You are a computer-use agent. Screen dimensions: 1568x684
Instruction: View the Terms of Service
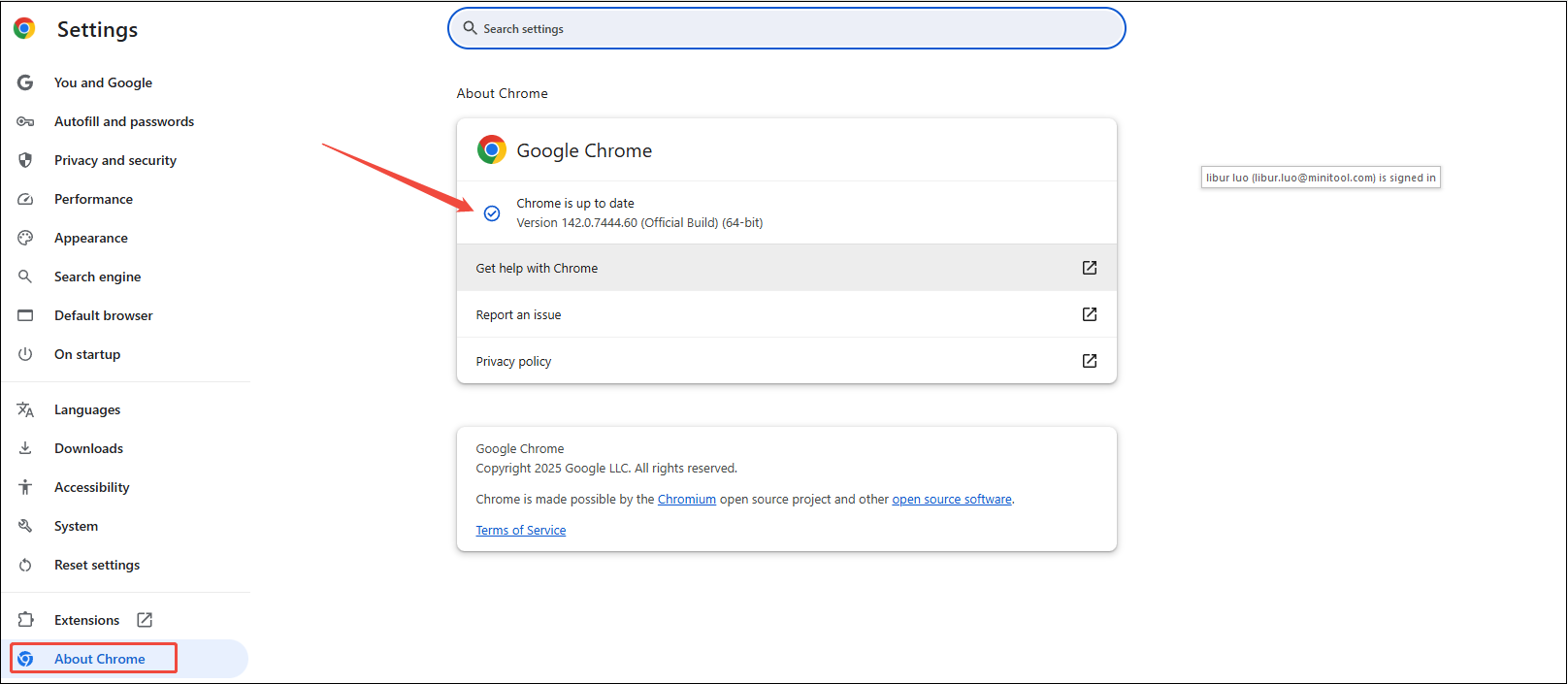pos(520,530)
